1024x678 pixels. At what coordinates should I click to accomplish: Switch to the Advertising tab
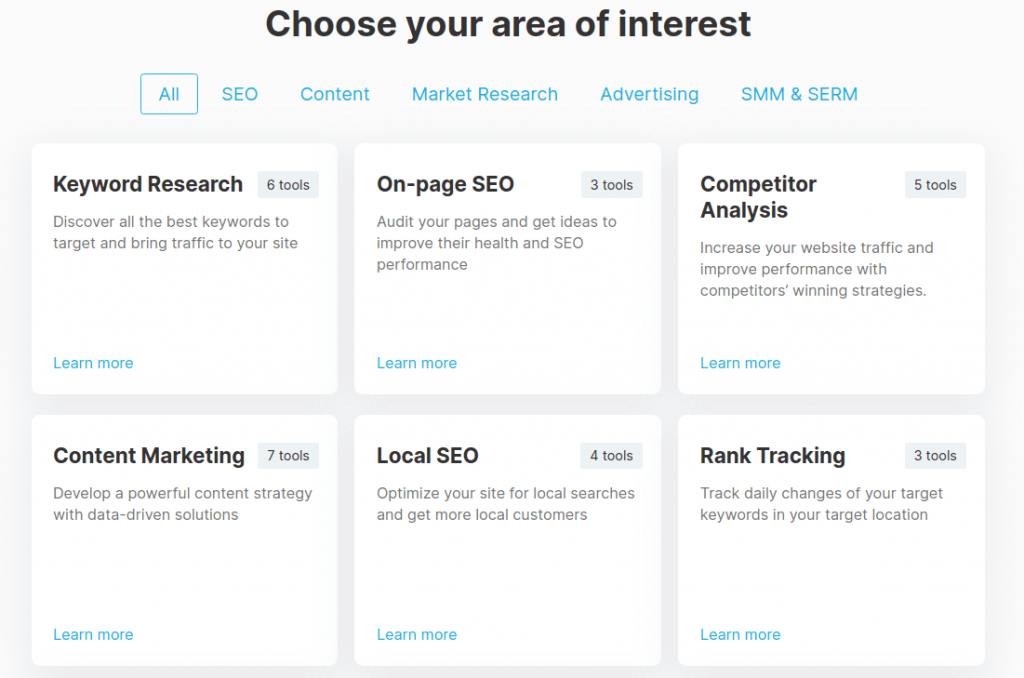[x=649, y=93]
